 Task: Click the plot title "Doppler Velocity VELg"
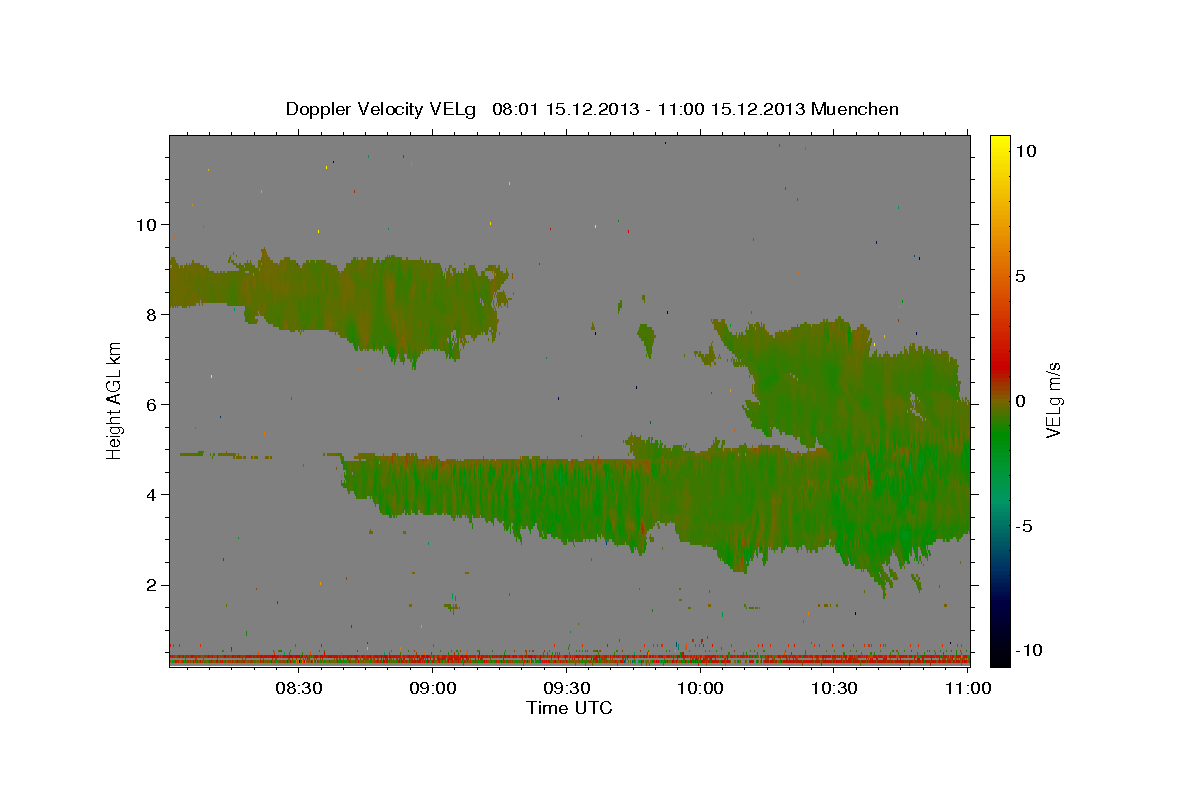click(382, 109)
